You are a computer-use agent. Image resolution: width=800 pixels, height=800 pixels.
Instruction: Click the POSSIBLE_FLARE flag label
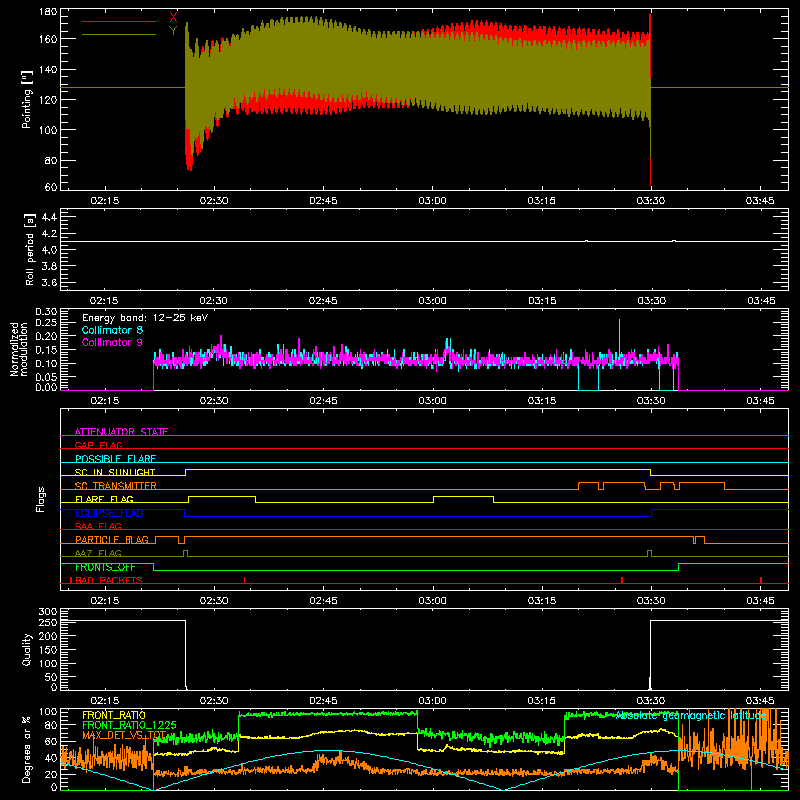(115, 459)
